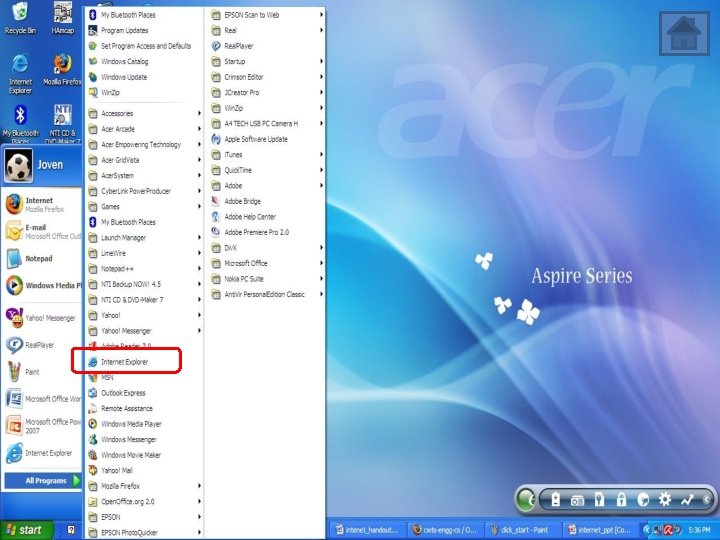Open Internet Mozilla Firefox pinned item
This screenshot has height=540, width=720.
pyautogui.click(x=42, y=204)
